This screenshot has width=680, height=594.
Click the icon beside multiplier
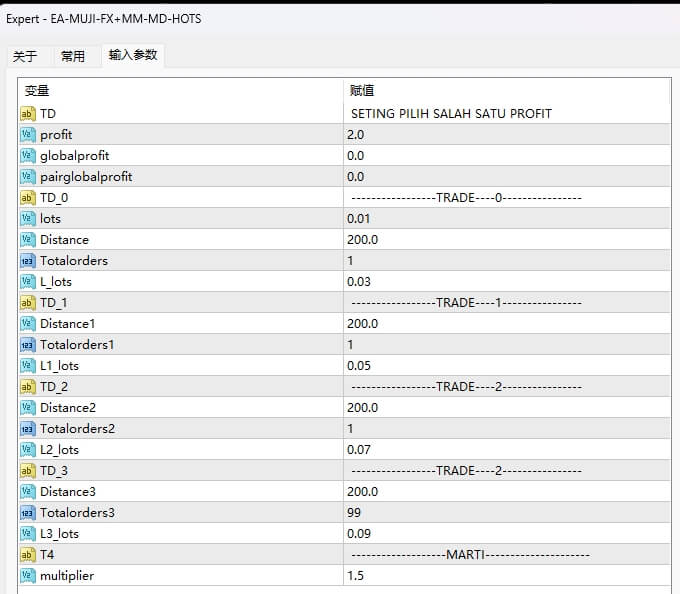[x=27, y=576]
